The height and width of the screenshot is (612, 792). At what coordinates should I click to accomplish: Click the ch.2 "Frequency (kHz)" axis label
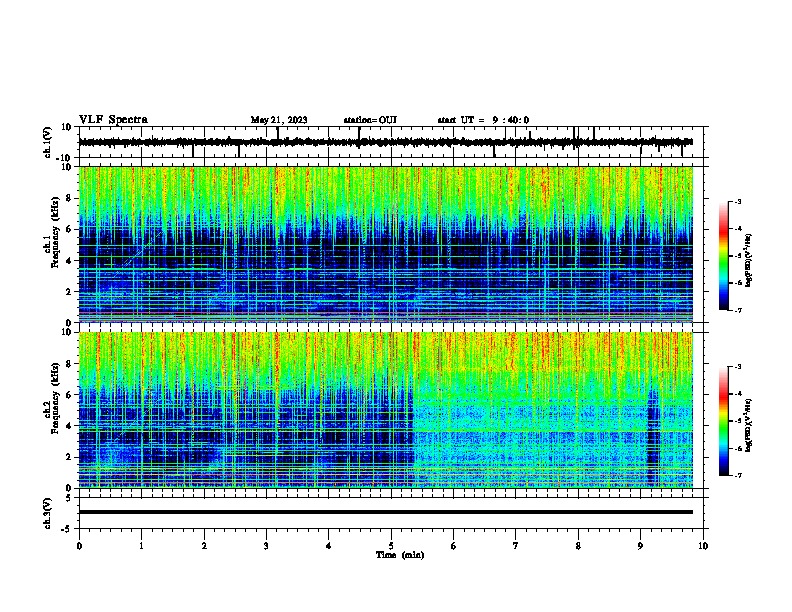pos(55,398)
